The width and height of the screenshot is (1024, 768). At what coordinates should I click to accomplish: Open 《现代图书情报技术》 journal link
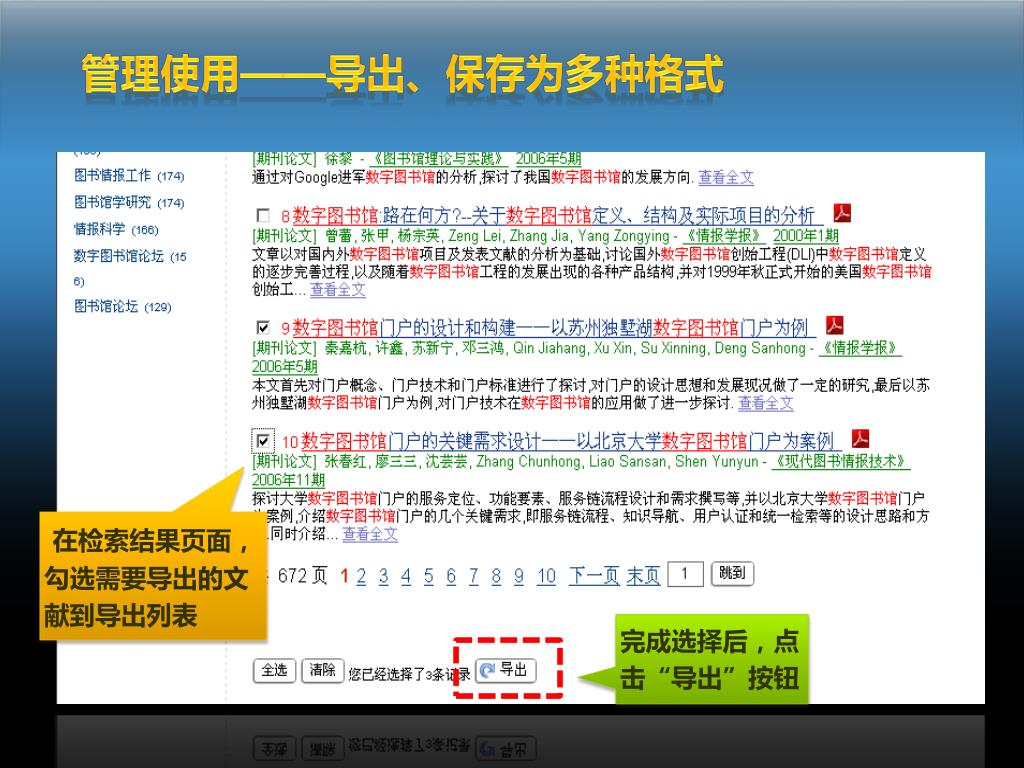[x=841, y=461]
